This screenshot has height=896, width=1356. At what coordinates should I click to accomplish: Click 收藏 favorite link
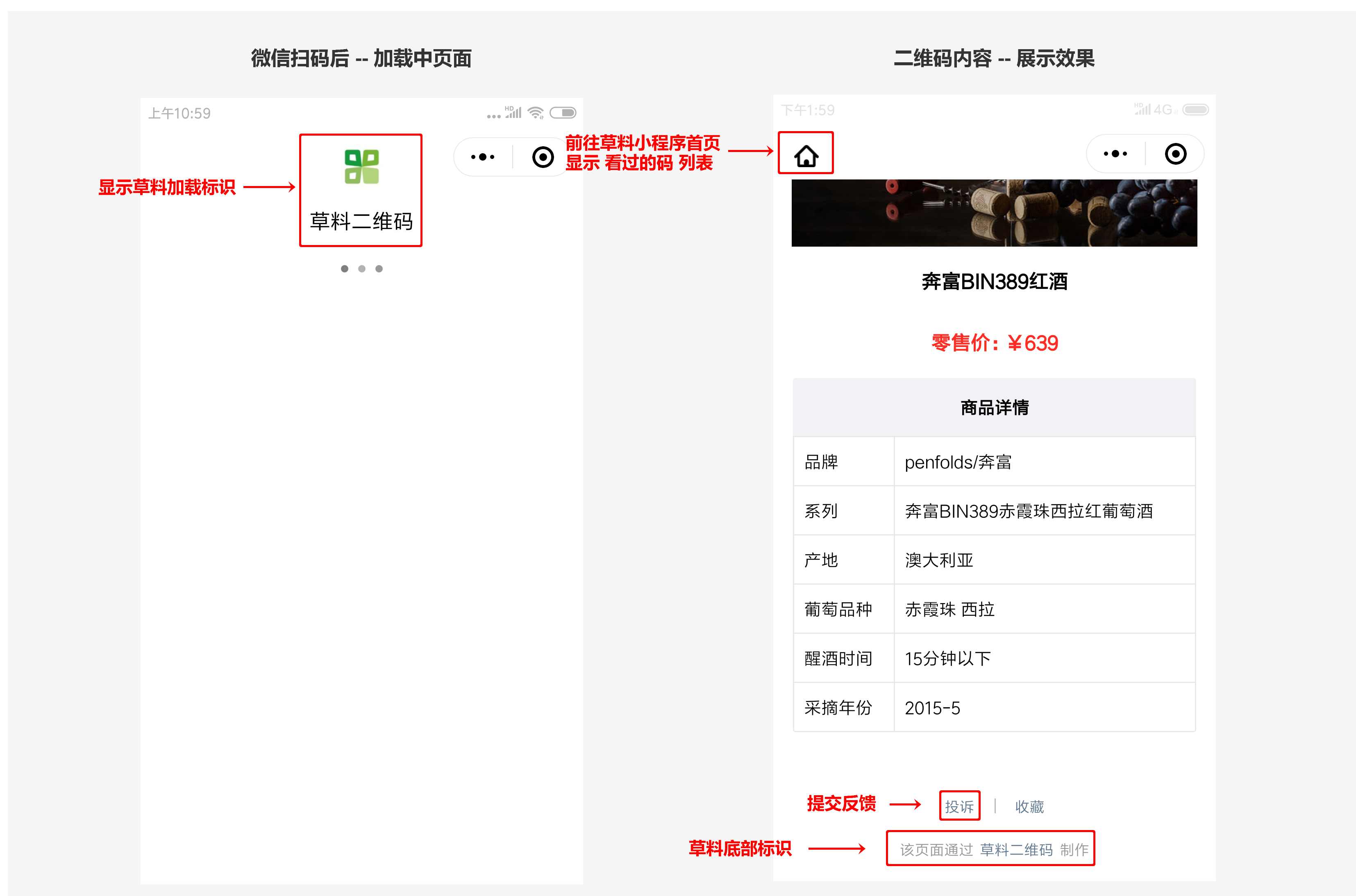pyautogui.click(x=1029, y=806)
